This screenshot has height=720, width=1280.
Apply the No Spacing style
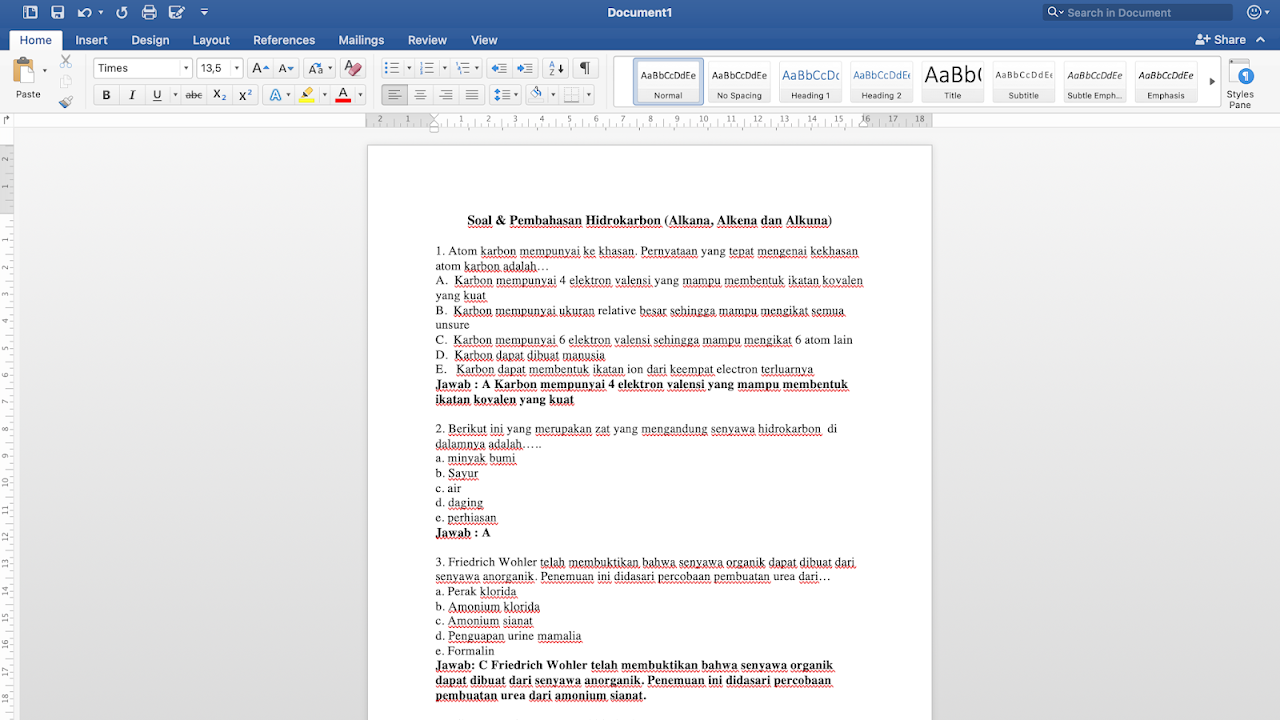click(739, 81)
